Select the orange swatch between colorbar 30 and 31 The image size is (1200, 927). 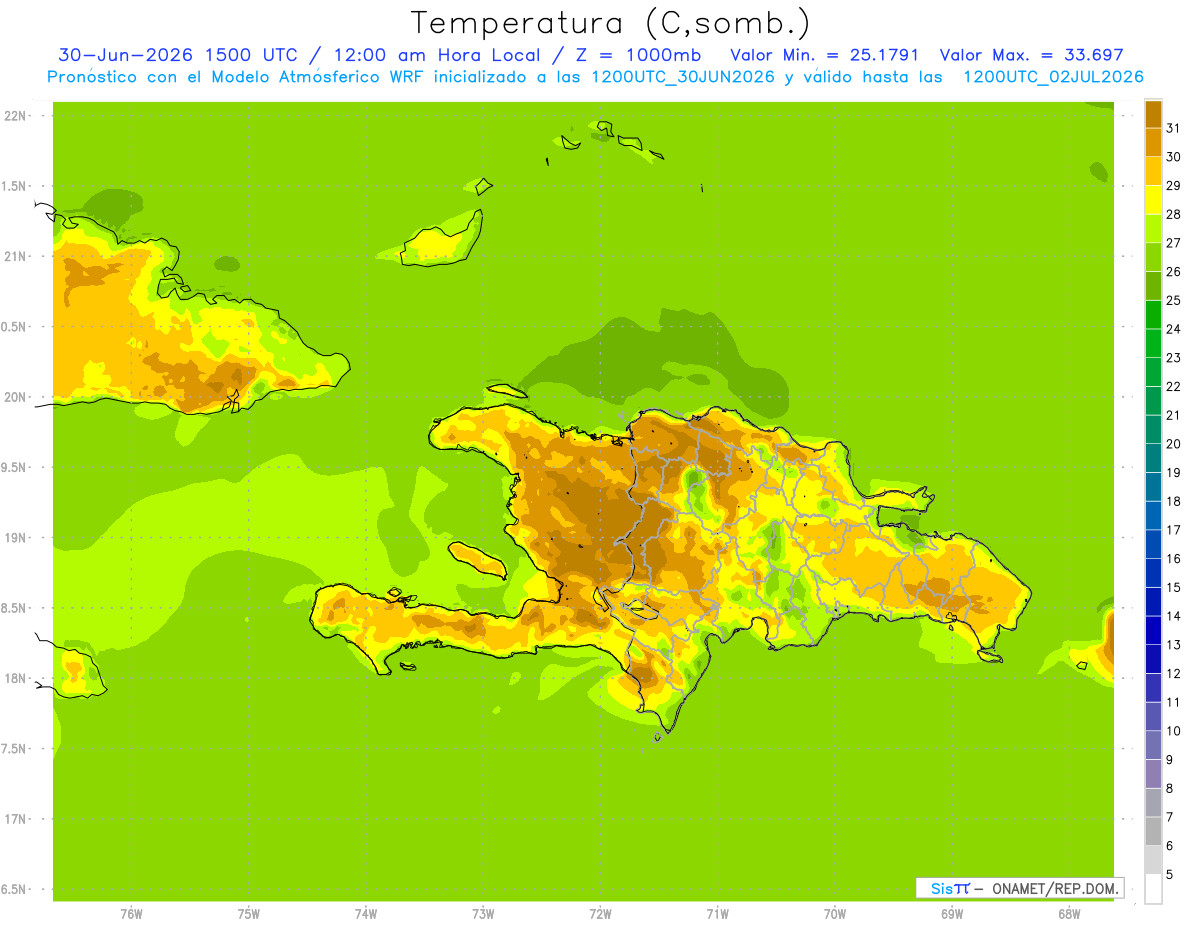point(1153,142)
